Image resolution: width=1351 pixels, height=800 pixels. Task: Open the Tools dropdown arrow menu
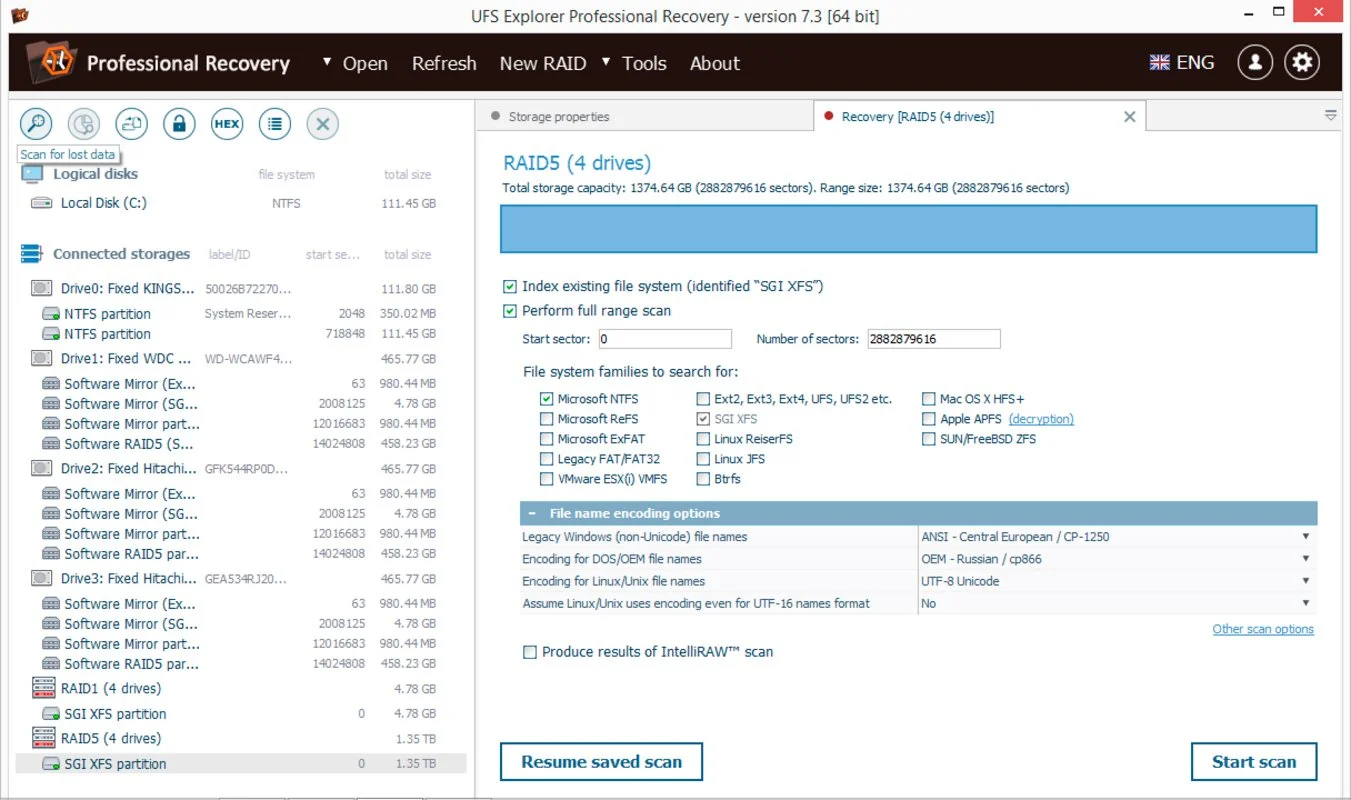606,62
